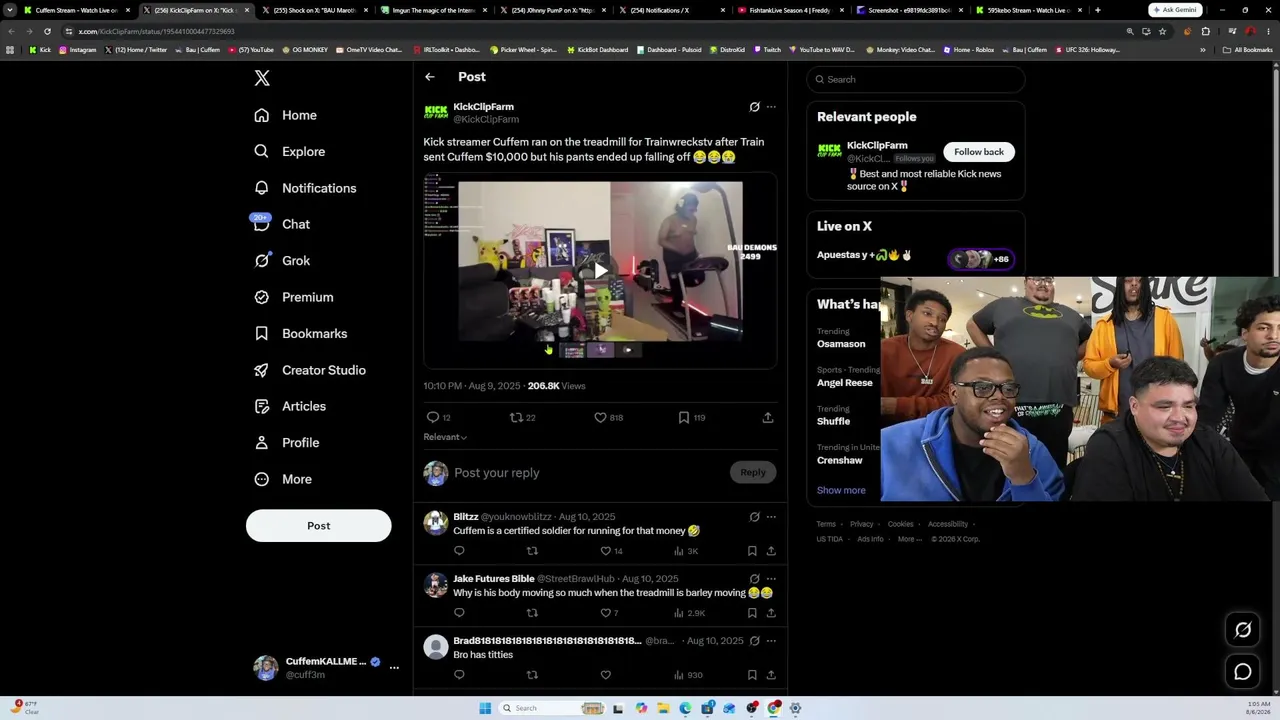Open the Twitch bookmark in the bookmarks bar
This screenshot has height=720, width=1280.
pyautogui.click(x=767, y=50)
